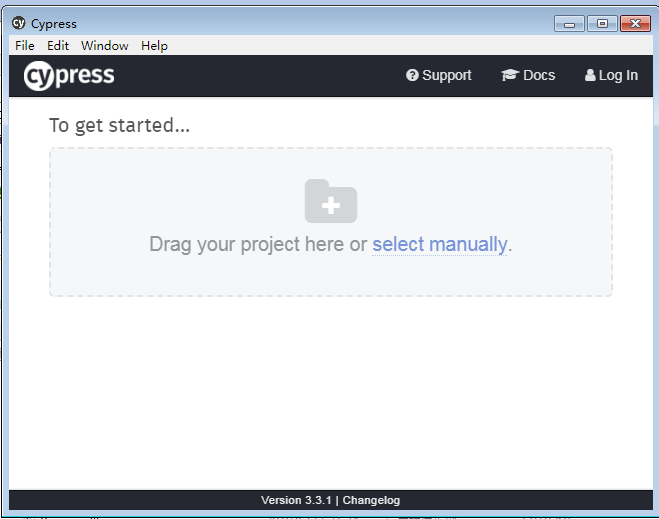Open the Help menu
The height and width of the screenshot is (519, 659).
(154, 45)
